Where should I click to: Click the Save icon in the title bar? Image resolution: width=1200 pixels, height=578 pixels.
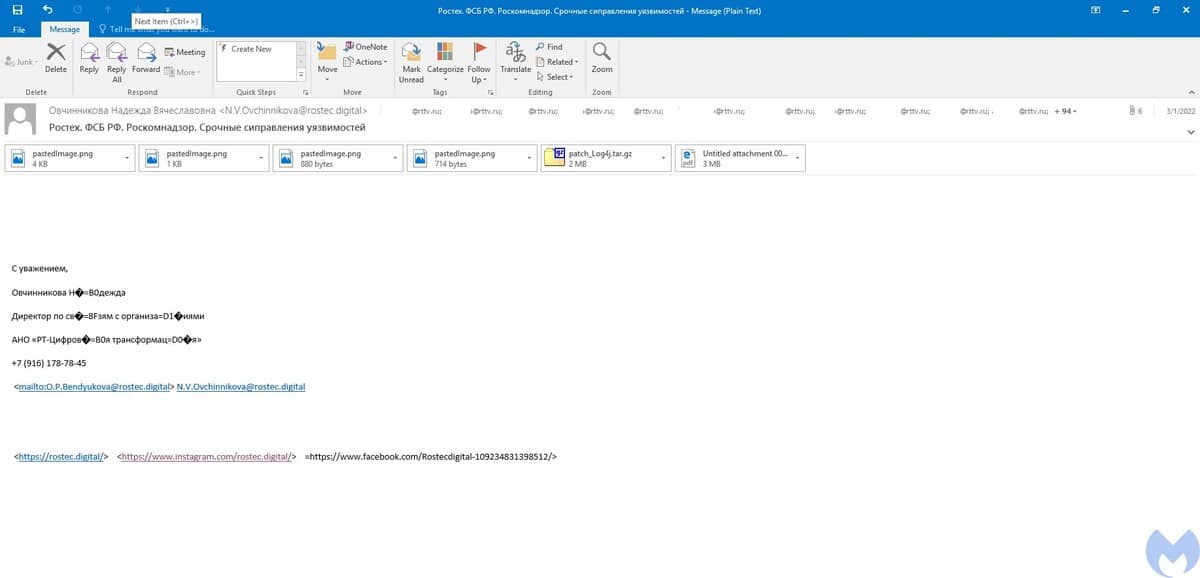[17, 9]
